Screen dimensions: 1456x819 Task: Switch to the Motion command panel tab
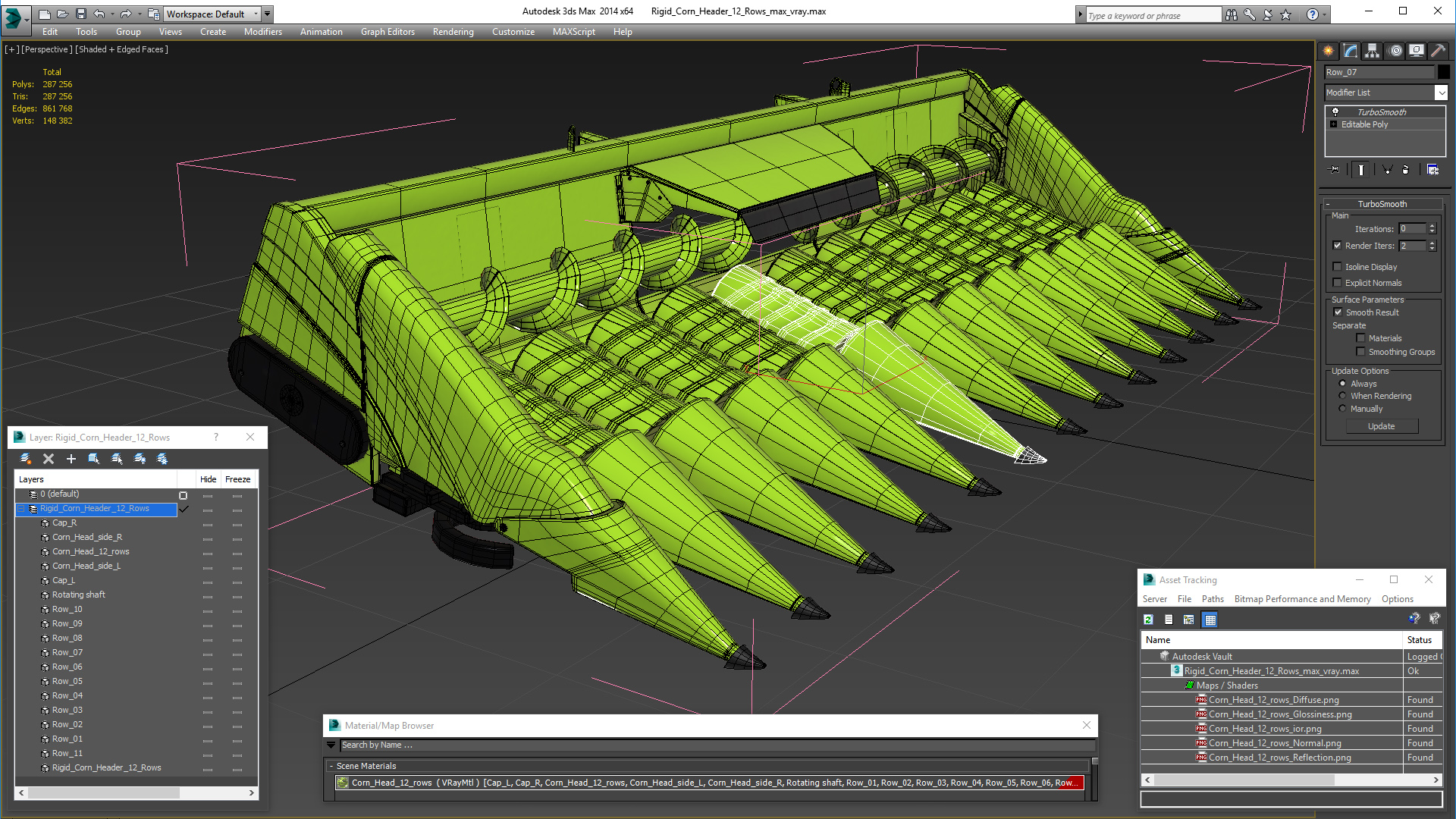click(x=1395, y=51)
